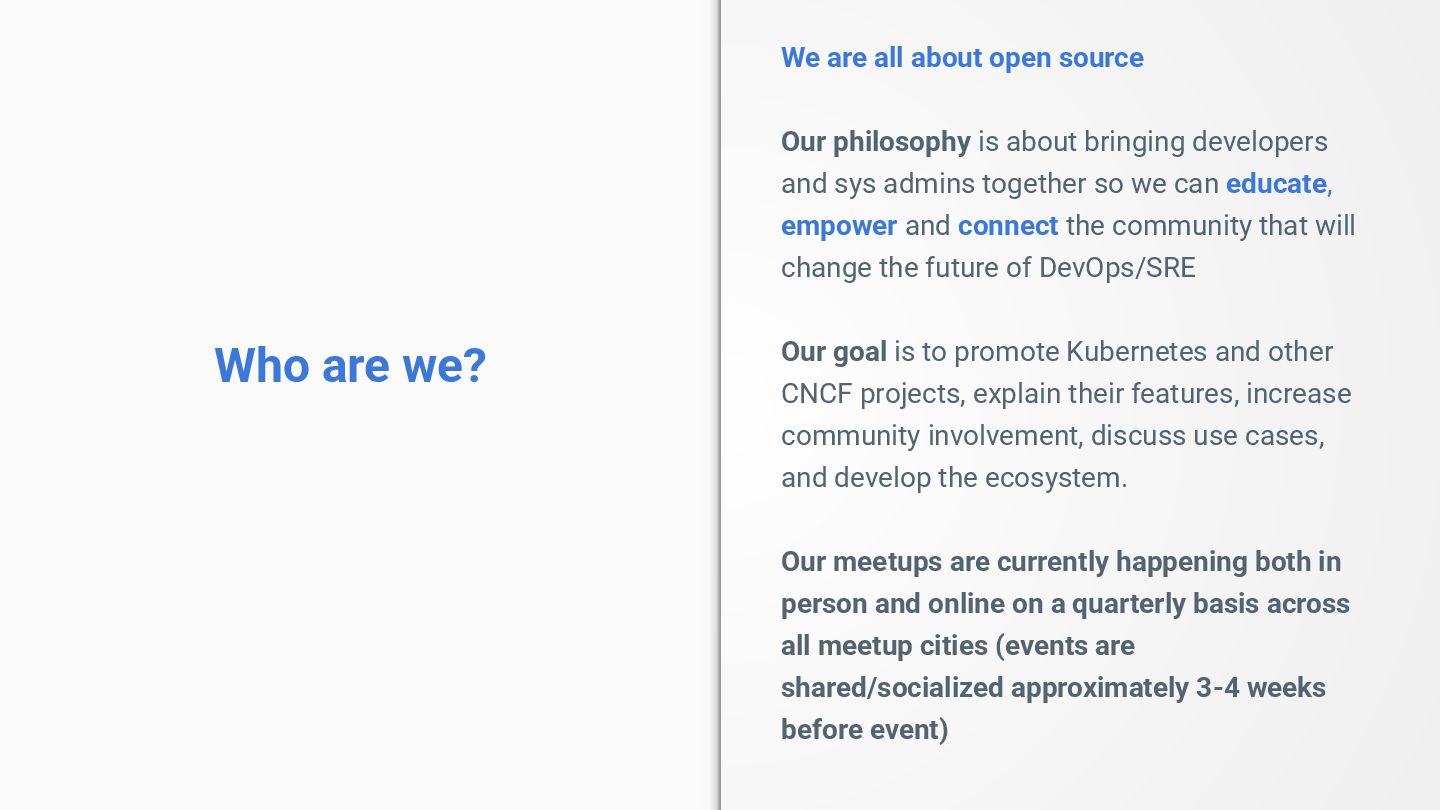The image size is (1440, 810).
Task: Click the word "quarterly" in the meetups paragraph
Action: click(1128, 604)
